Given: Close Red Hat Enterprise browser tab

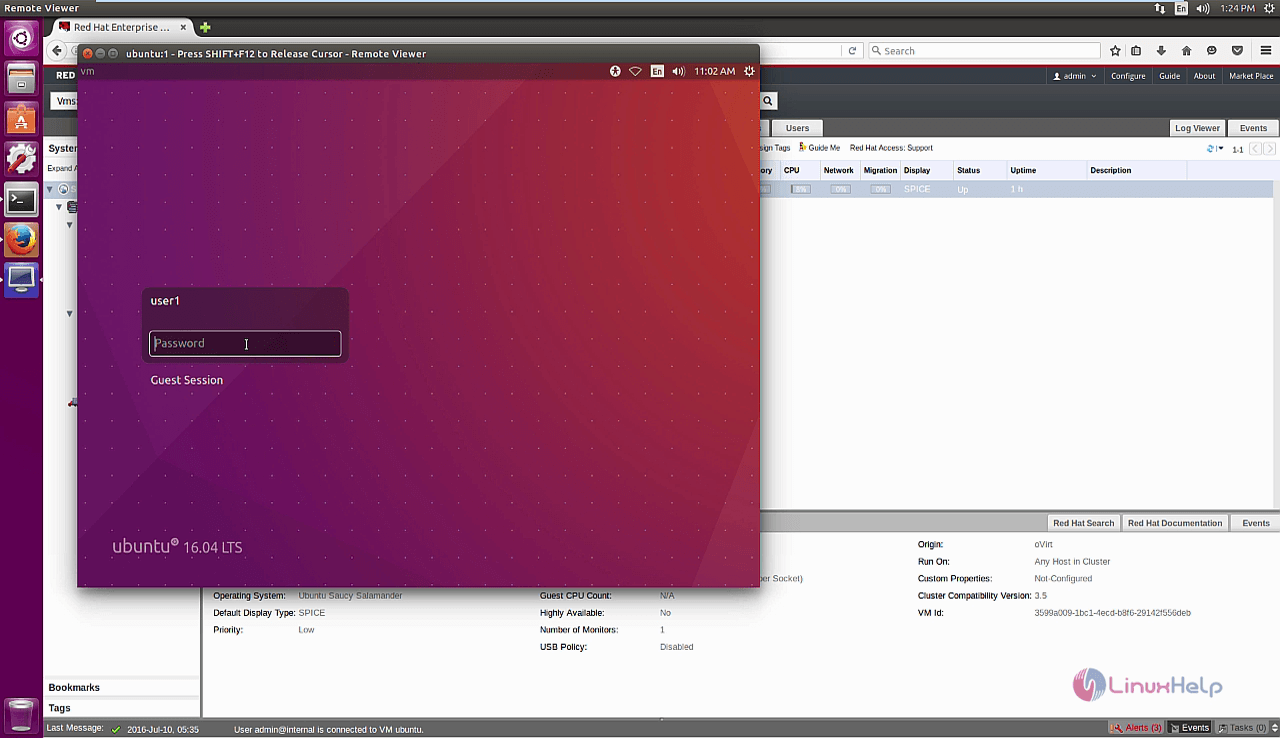Looking at the screenshot, I should 183,27.
